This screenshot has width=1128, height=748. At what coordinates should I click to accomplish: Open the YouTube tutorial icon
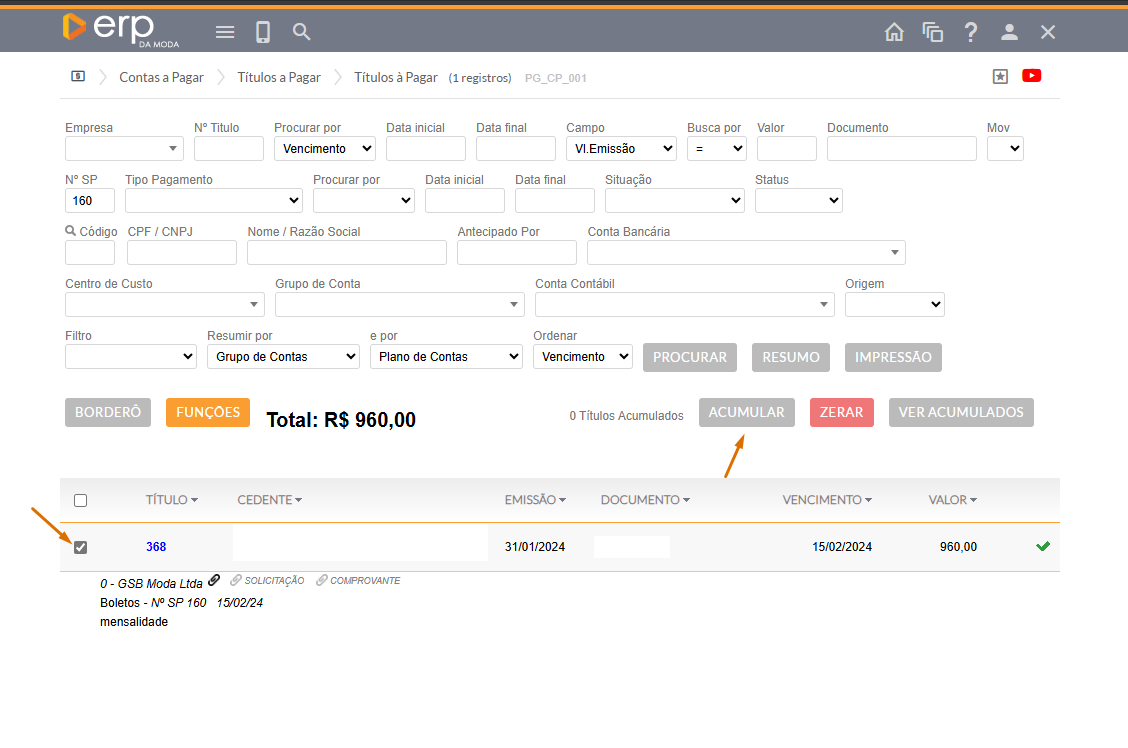pos(1032,76)
